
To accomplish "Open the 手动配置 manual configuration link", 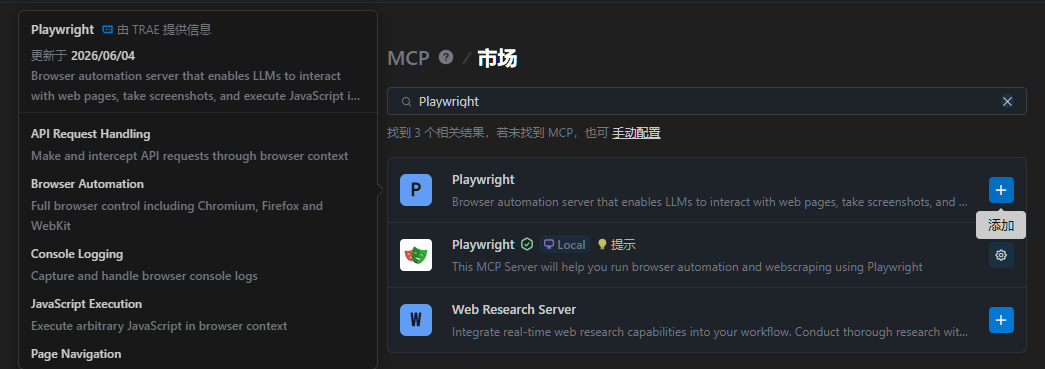I will coord(636,133).
